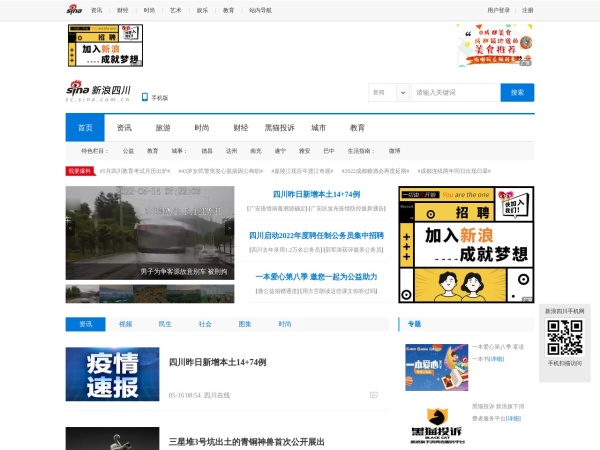Select 黑猫投诉 in the main navigation
The image size is (600, 450).
click(280, 128)
